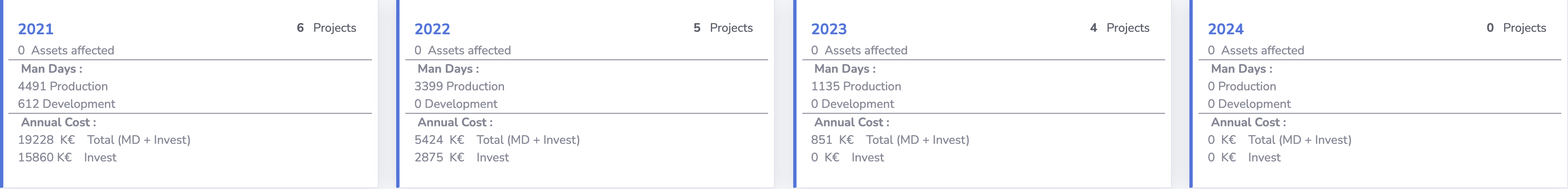Open the 2023 year card title
This screenshot has width=1568, height=189.
click(829, 29)
